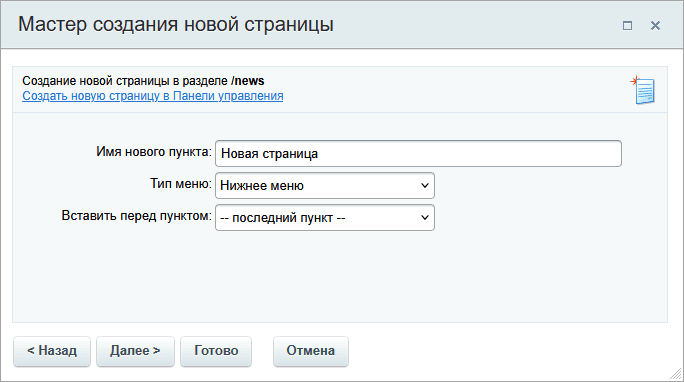Select the 'Тип меню:' label
Image resolution: width=684 pixels, height=382 pixels.
(181, 184)
